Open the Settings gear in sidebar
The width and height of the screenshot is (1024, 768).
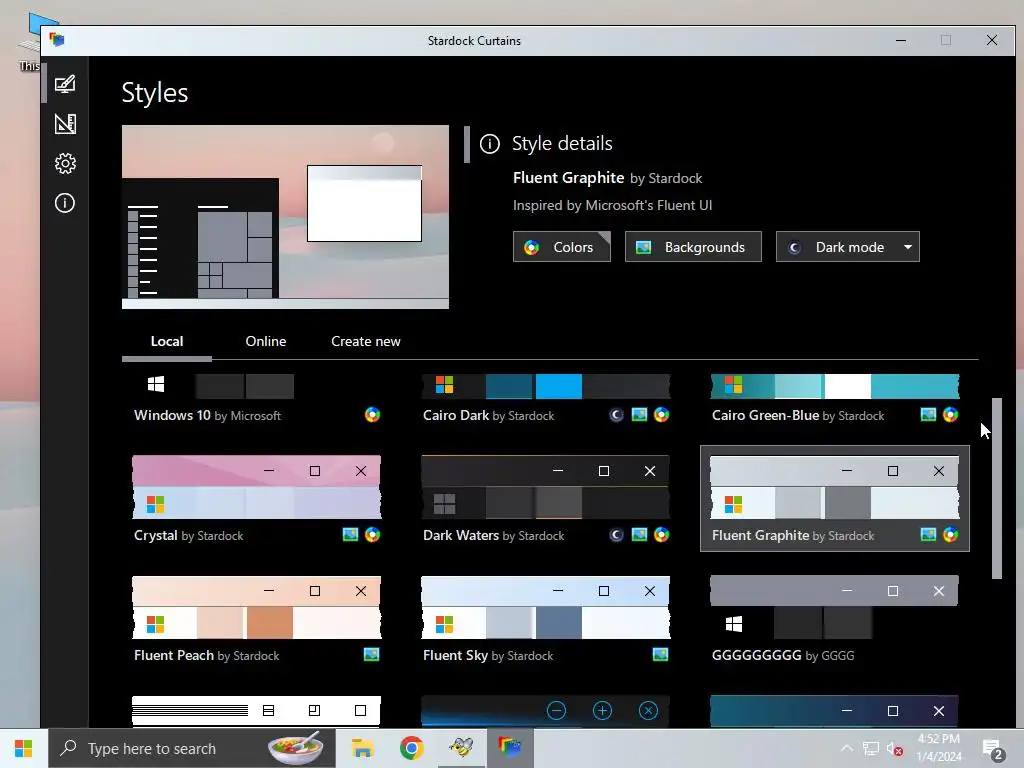(x=65, y=163)
